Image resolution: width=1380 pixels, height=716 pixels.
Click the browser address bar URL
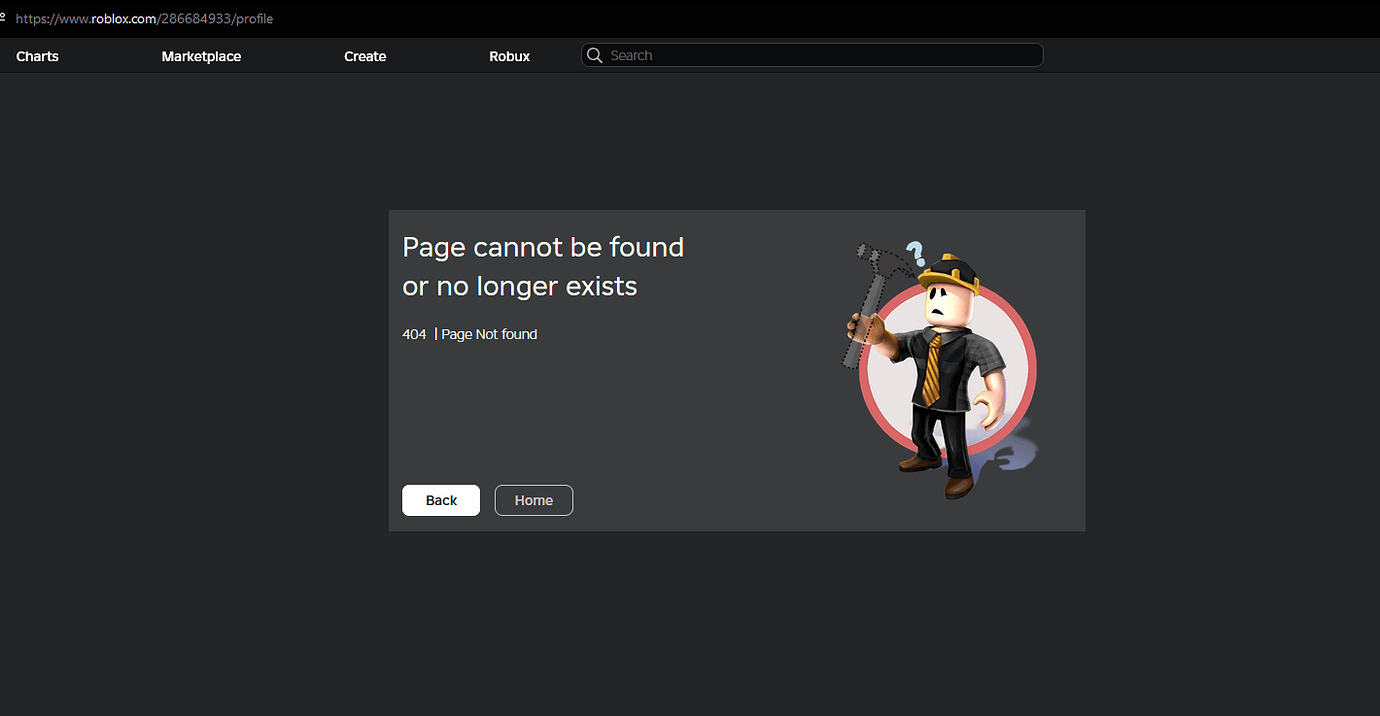tap(145, 18)
